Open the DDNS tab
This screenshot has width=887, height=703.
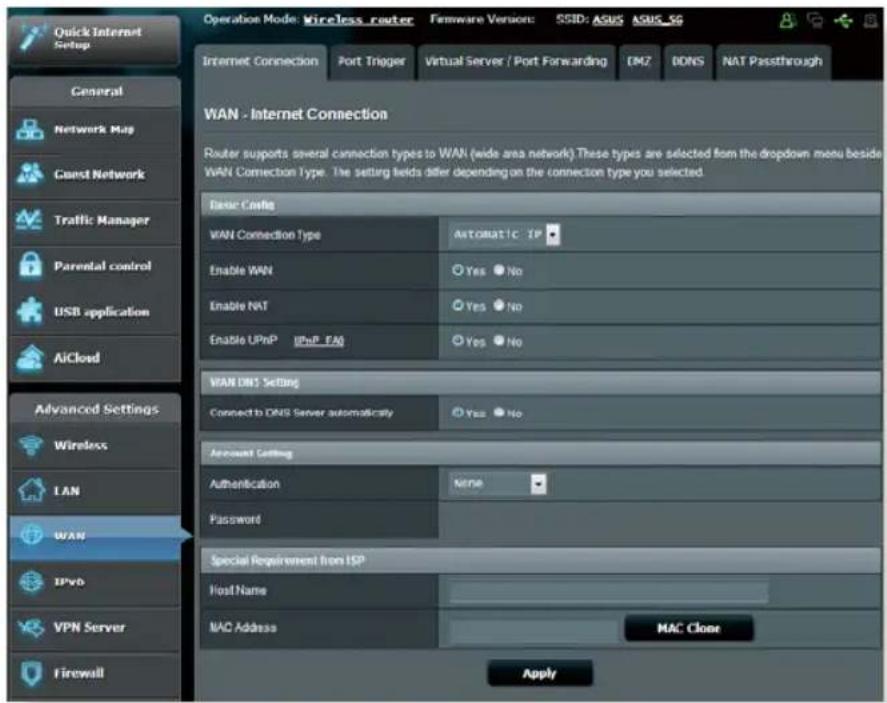(688, 61)
